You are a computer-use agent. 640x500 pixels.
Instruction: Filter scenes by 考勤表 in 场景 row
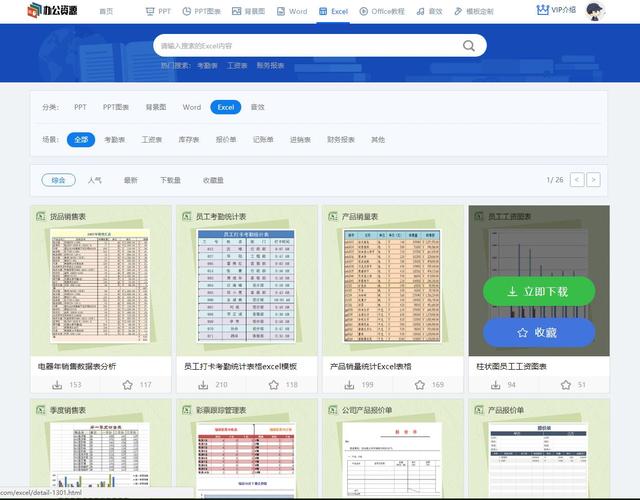click(x=114, y=140)
